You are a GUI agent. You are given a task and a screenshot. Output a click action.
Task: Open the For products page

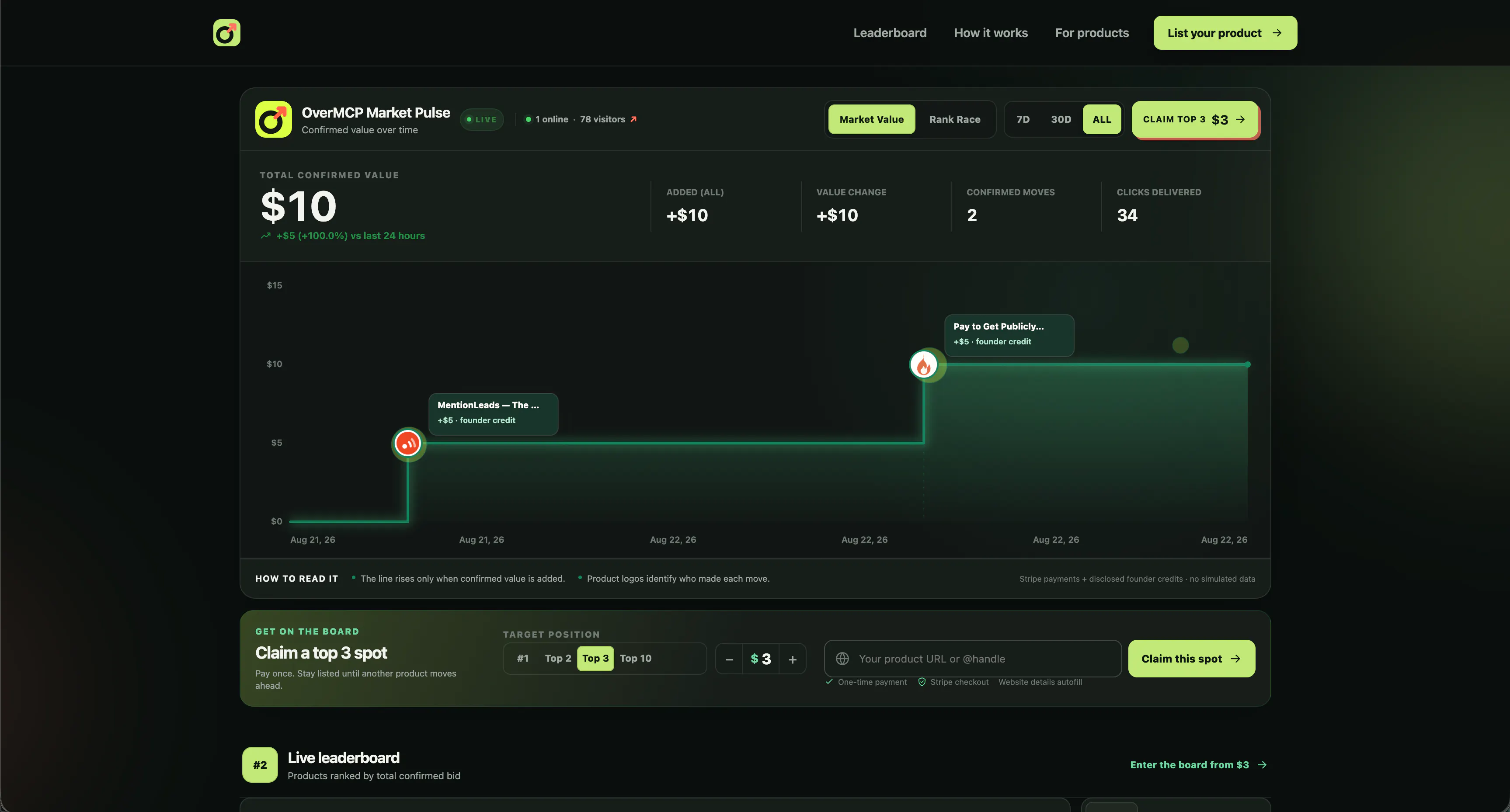pos(1092,33)
